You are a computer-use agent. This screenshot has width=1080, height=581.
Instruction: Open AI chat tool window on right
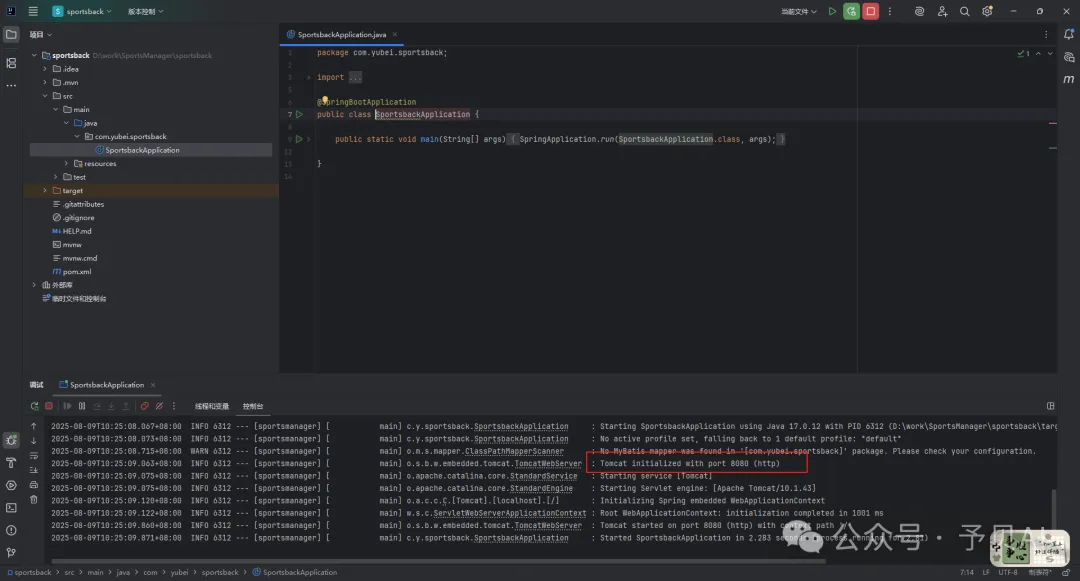click(x=1069, y=57)
